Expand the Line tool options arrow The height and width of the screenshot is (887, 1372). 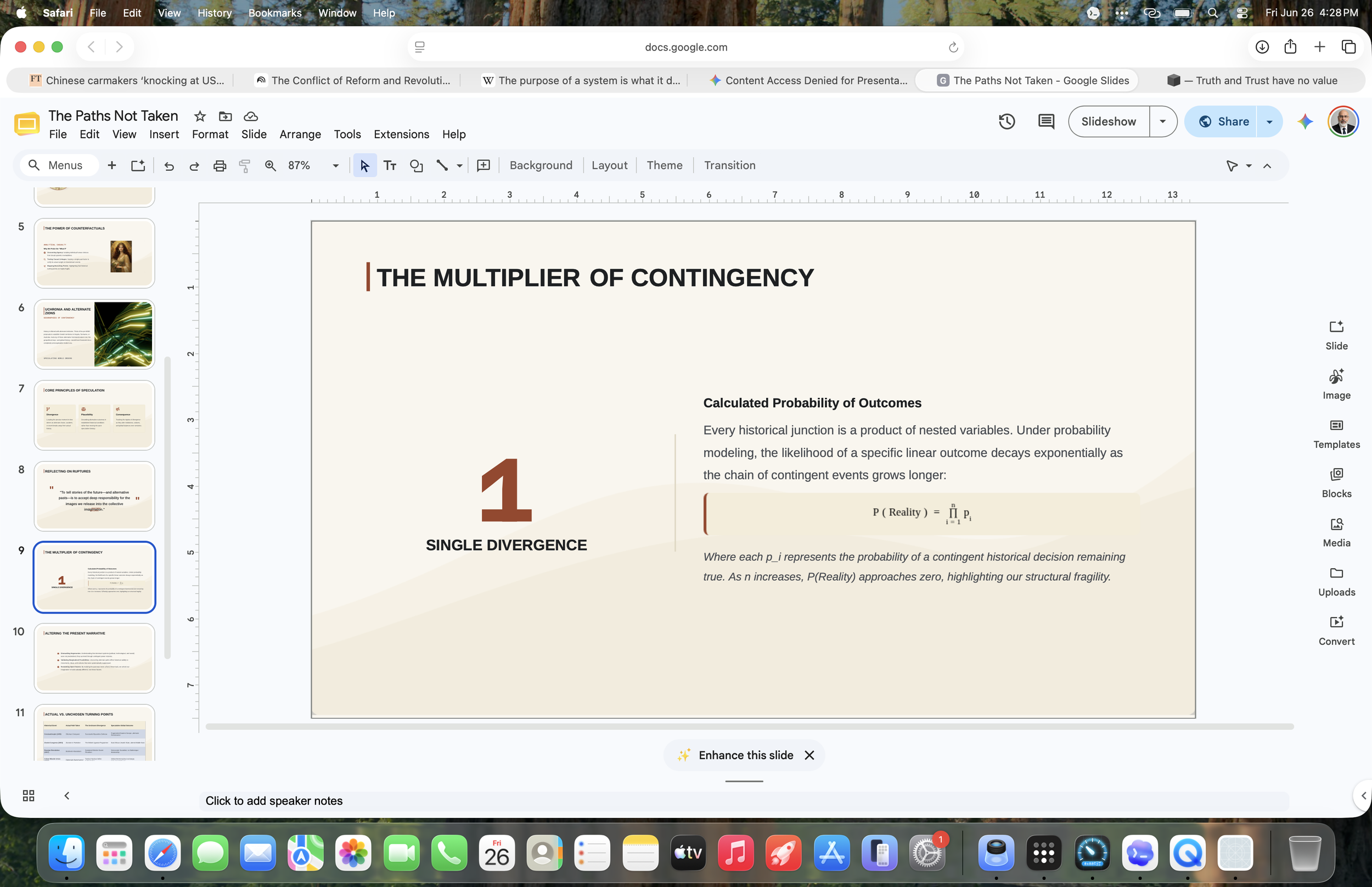pos(459,166)
